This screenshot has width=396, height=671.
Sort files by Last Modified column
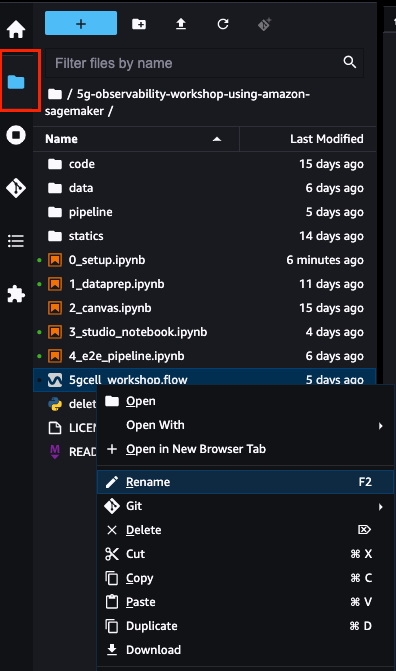click(308, 139)
